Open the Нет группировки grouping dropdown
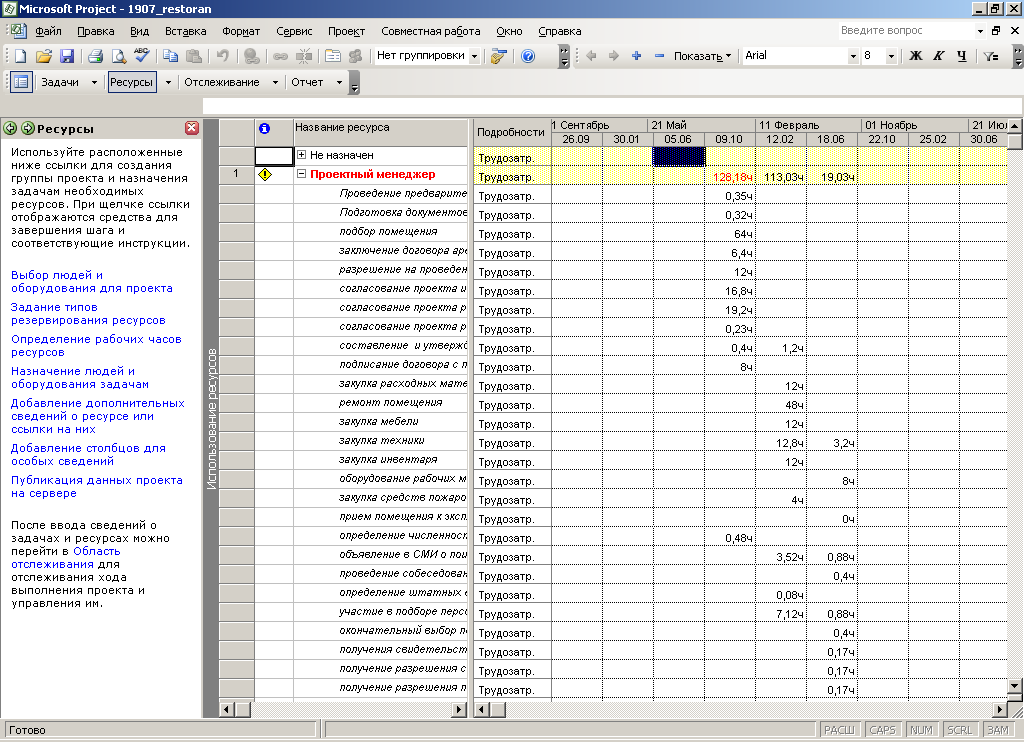The width and height of the screenshot is (1024, 742). pos(475,56)
